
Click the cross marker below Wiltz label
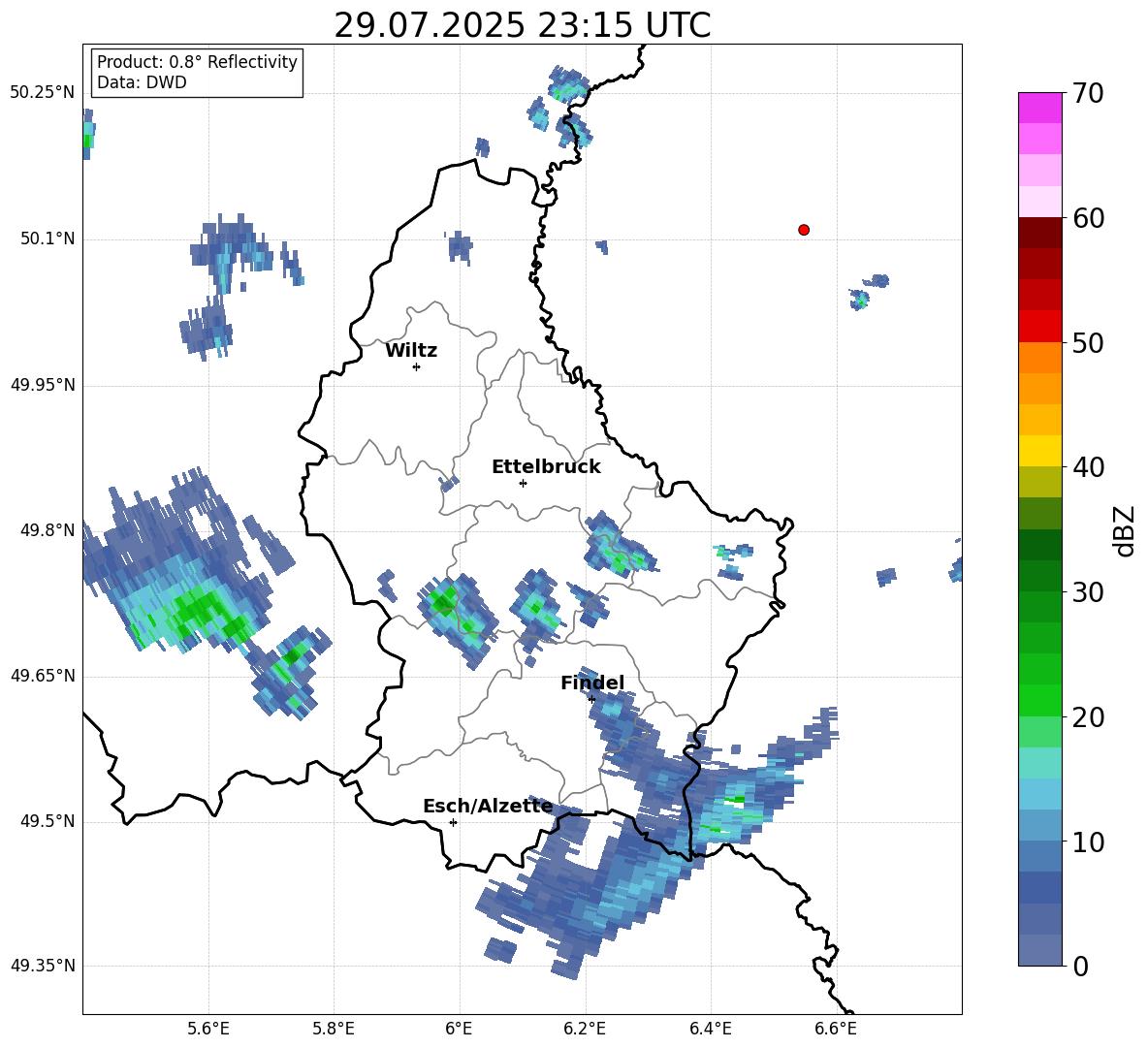coord(416,366)
